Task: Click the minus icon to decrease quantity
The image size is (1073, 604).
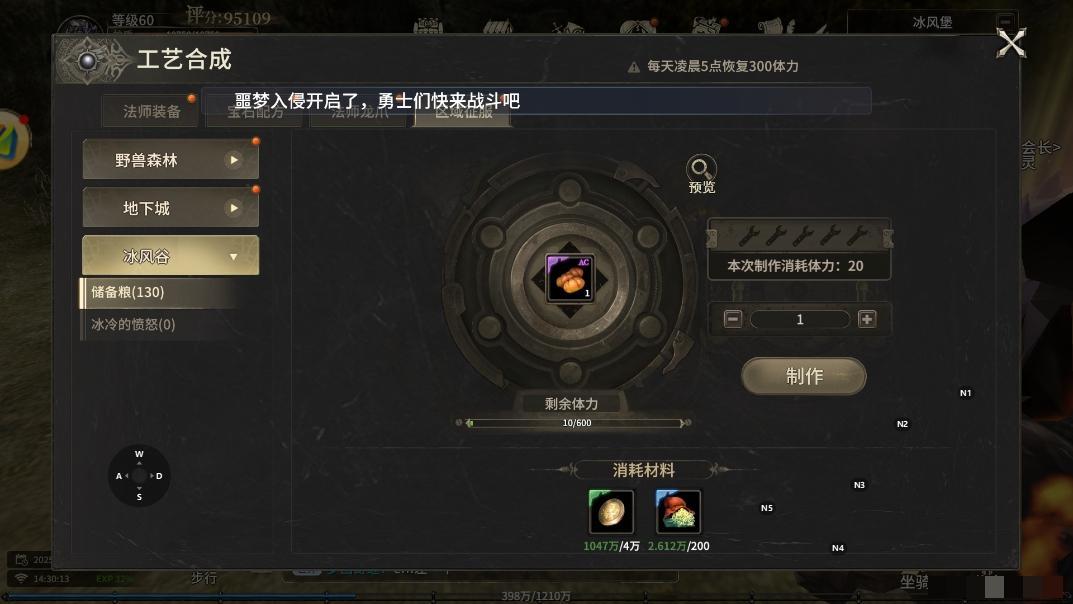Action: (733, 319)
